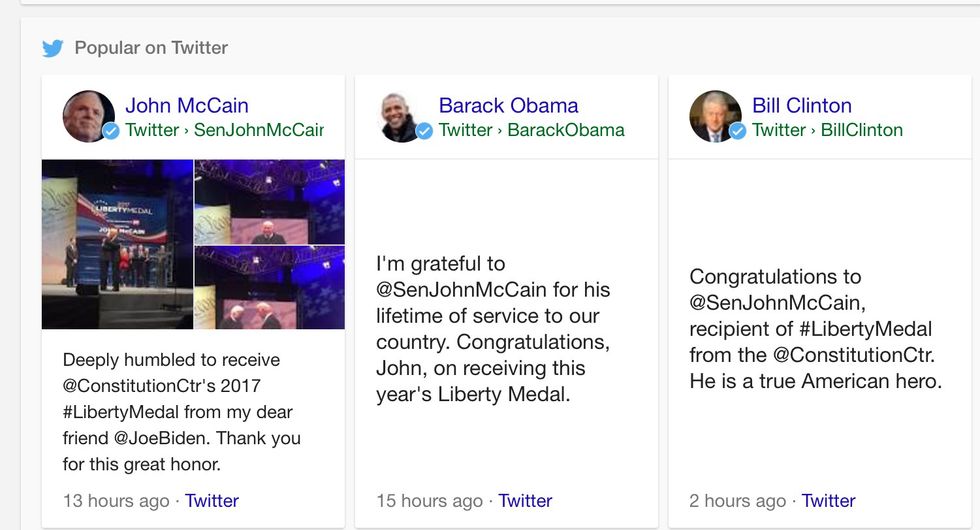Click Obama's tweet text about Liberty Medal
This screenshot has height=530, width=980.
point(494,329)
